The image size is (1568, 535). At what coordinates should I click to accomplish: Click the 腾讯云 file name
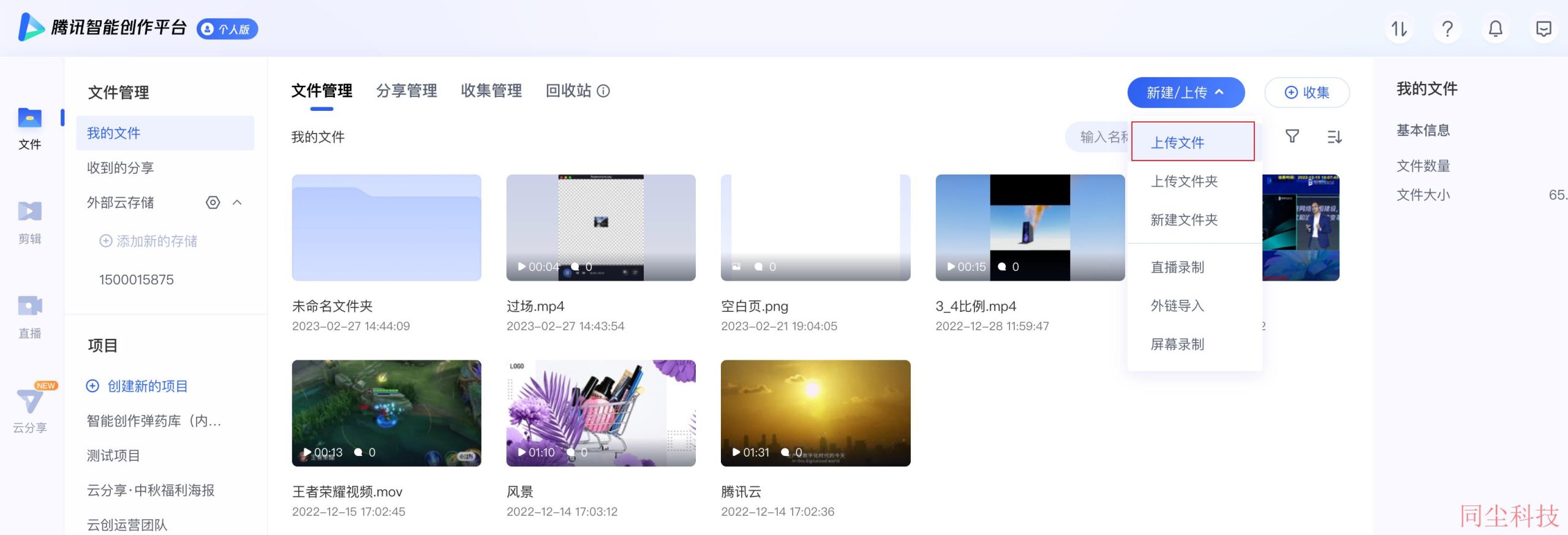(741, 492)
